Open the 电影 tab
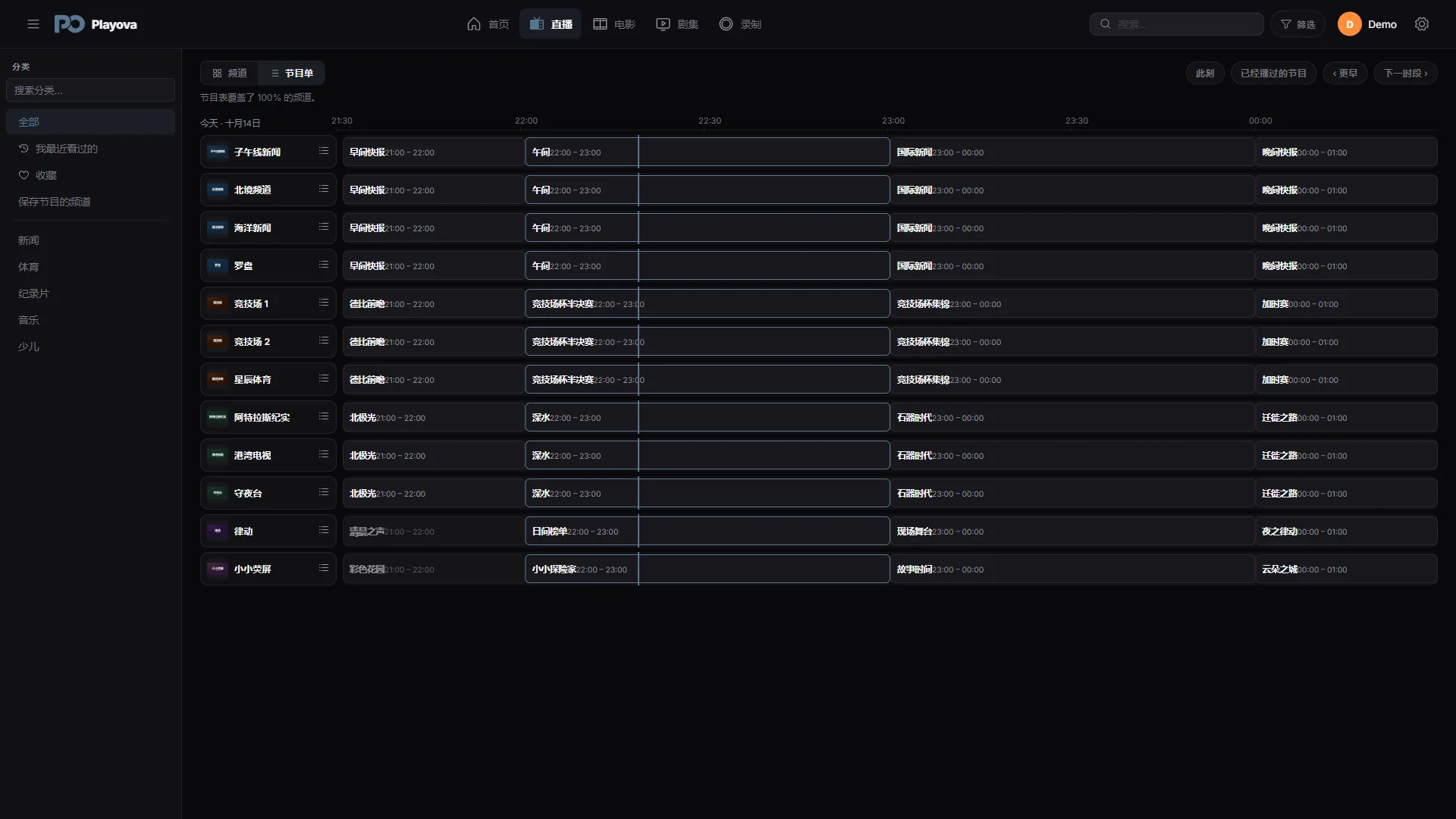The height and width of the screenshot is (819, 1456). tap(614, 24)
